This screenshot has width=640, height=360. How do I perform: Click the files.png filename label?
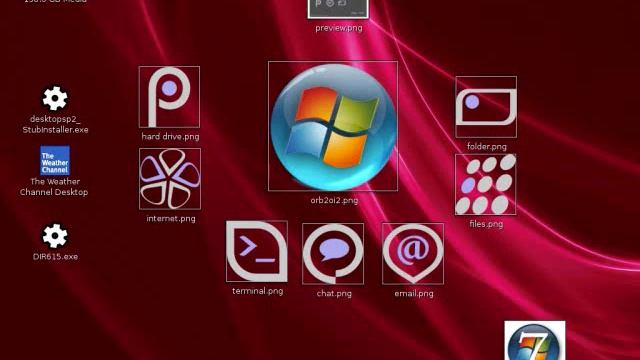click(x=486, y=224)
